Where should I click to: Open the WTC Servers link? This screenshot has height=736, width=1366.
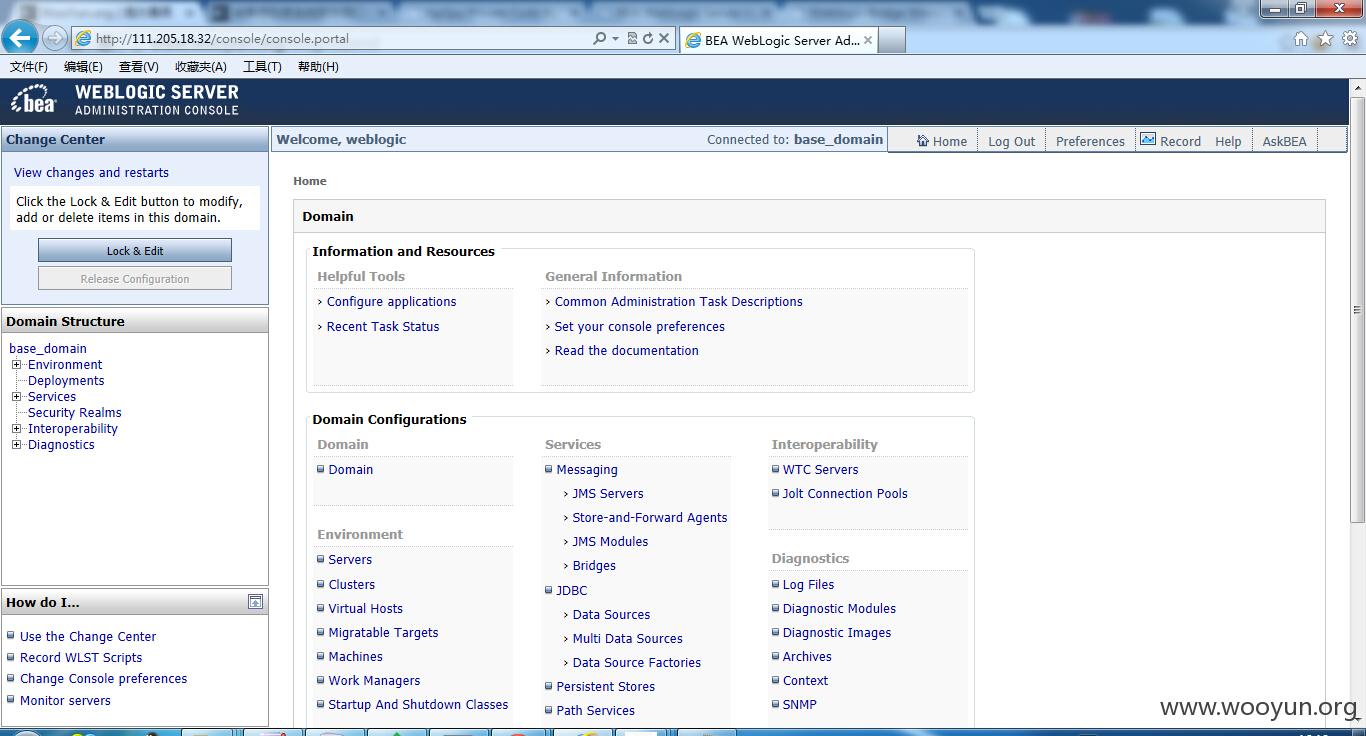[x=820, y=470]
